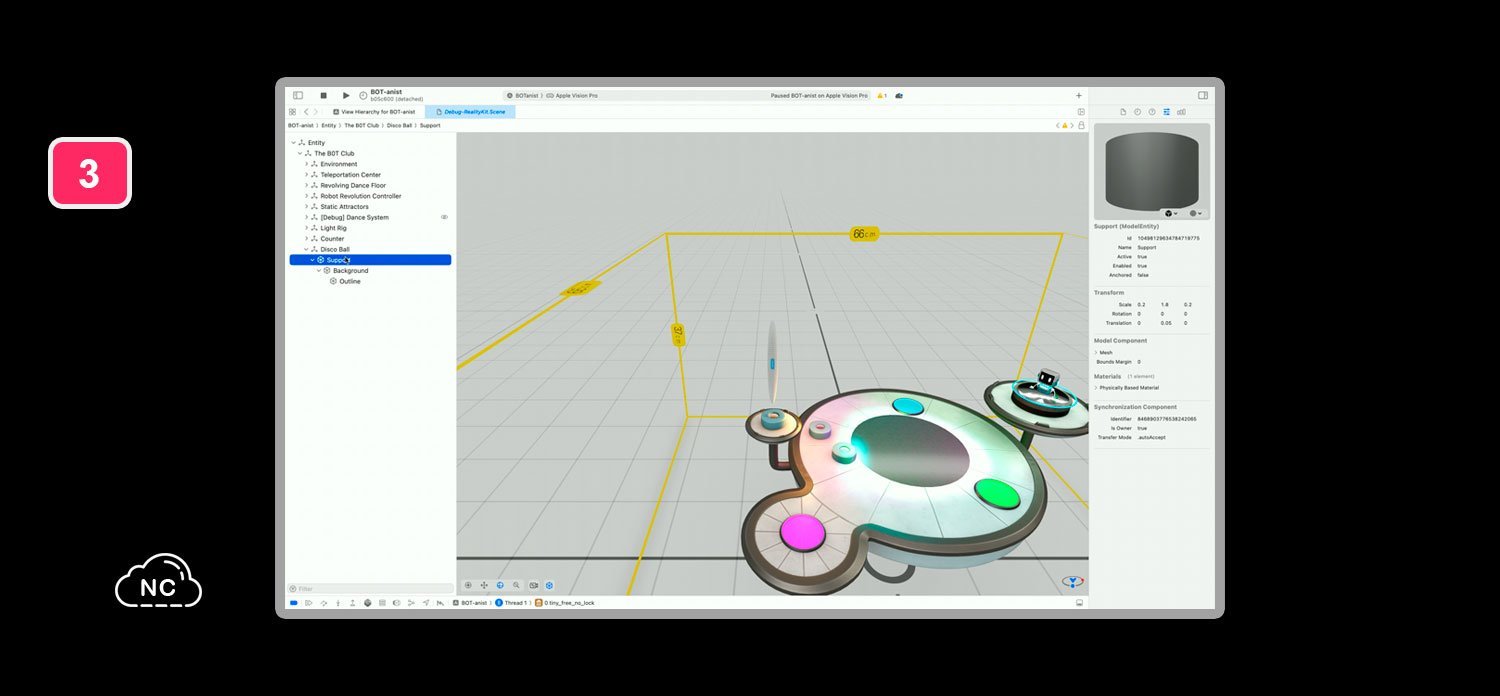
Task: Click the Run play button
Action: 346,95
